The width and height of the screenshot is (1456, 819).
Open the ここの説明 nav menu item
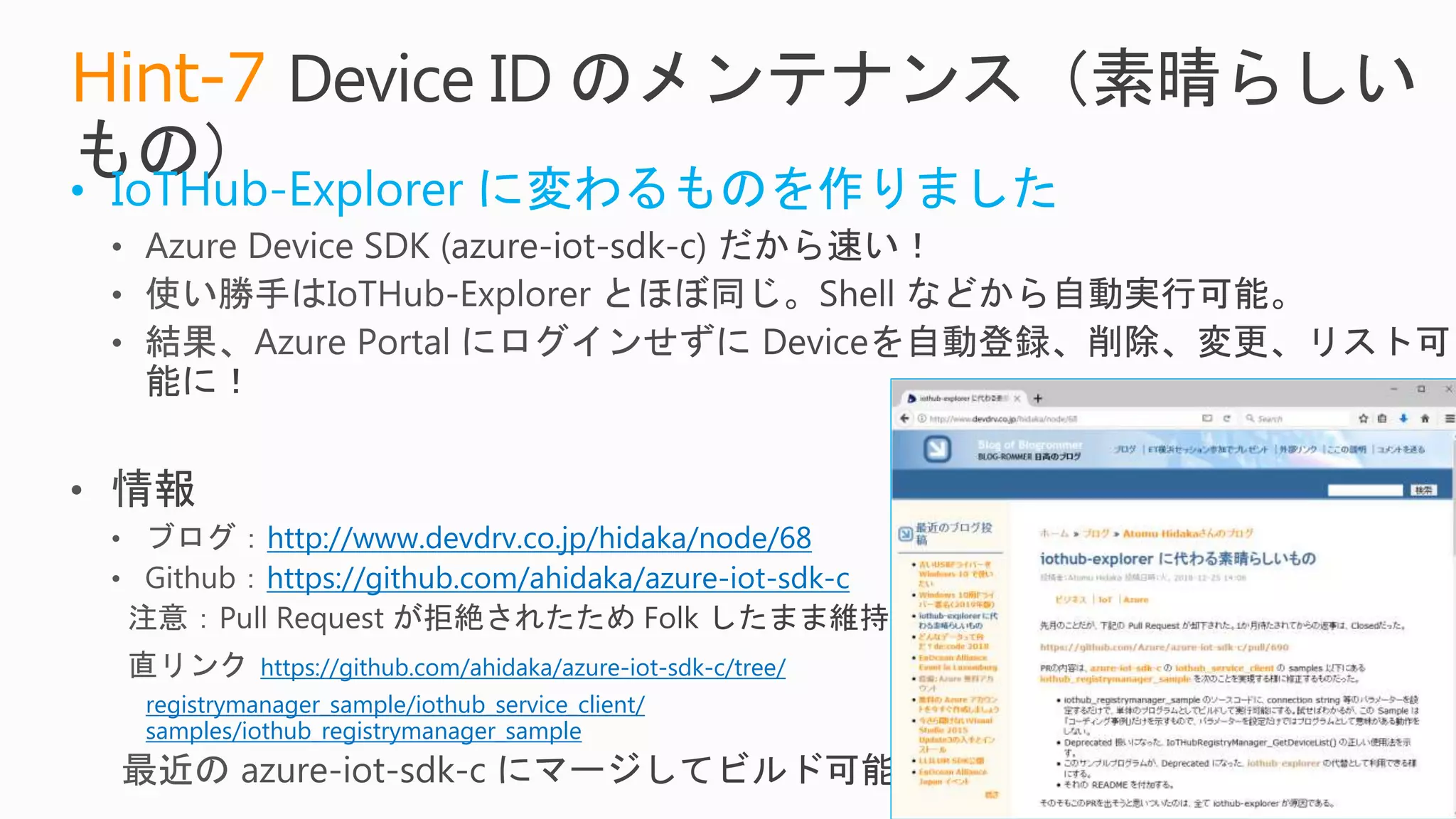pos(1347,449)
